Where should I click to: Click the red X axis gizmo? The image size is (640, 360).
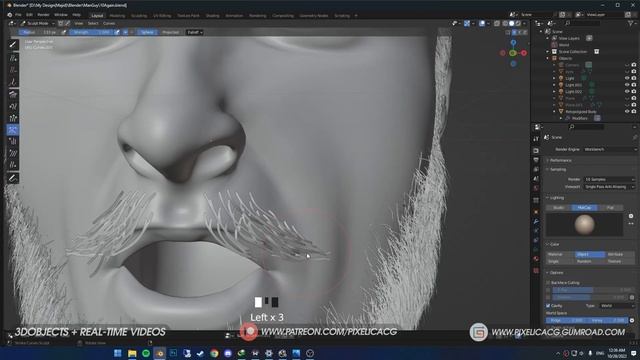coord(524,53)
